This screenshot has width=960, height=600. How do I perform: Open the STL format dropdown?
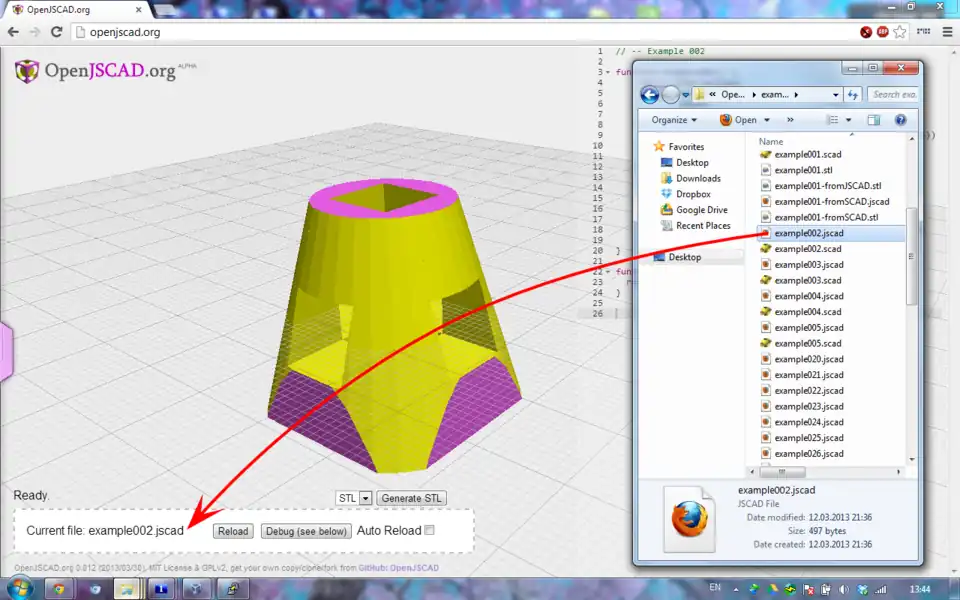[365, 498]
